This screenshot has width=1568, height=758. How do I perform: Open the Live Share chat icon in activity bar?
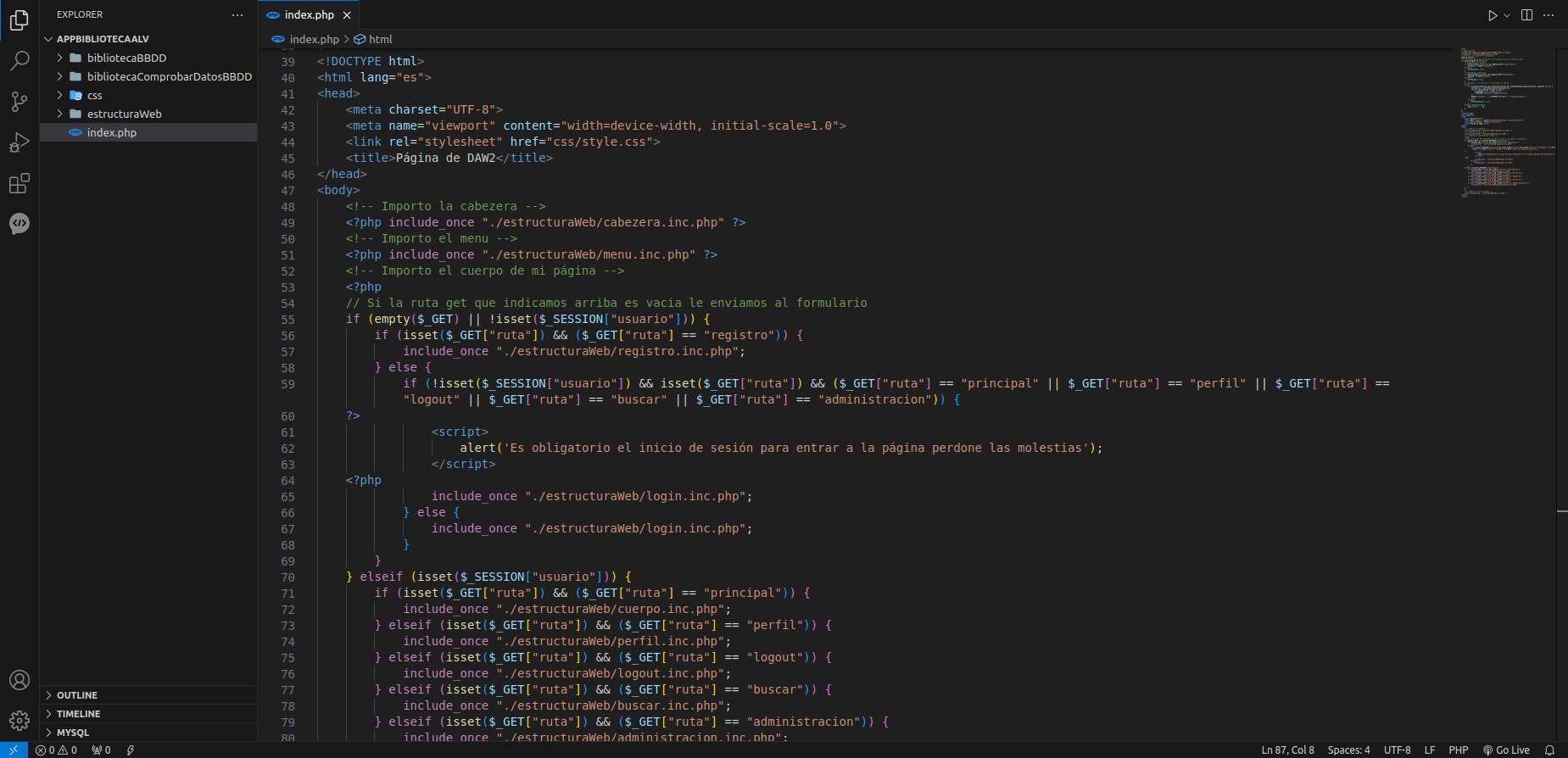(x=19, y=223)
